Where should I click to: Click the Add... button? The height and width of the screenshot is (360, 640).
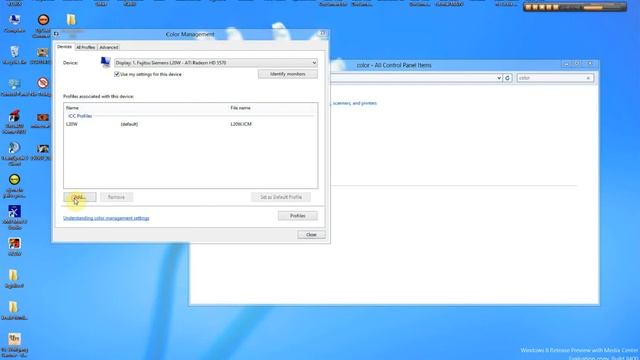click(x=80, y=197)
